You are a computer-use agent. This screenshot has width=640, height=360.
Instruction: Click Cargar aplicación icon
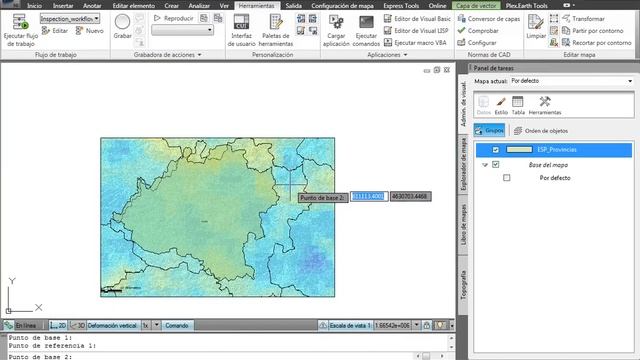click(x=336, y=22)
